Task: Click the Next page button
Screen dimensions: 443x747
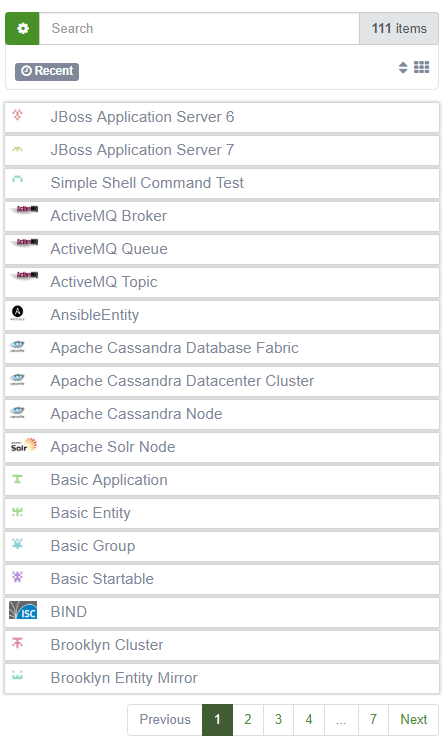Action: 413,719
